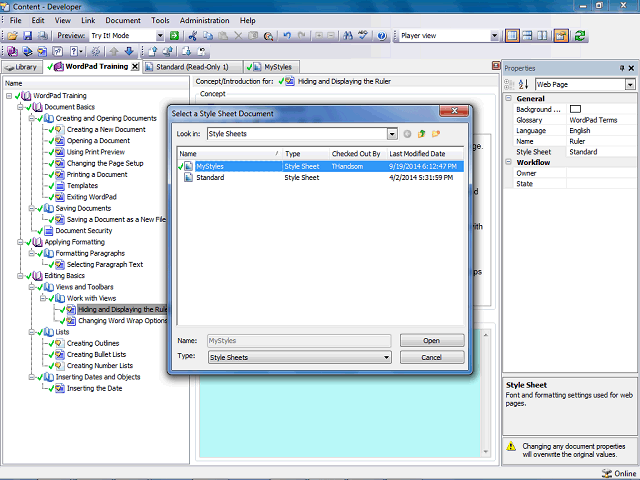Viewport: 640px width, 480px height.
Task: Sort by Type column header in dialog
Action: coord(306,154)
